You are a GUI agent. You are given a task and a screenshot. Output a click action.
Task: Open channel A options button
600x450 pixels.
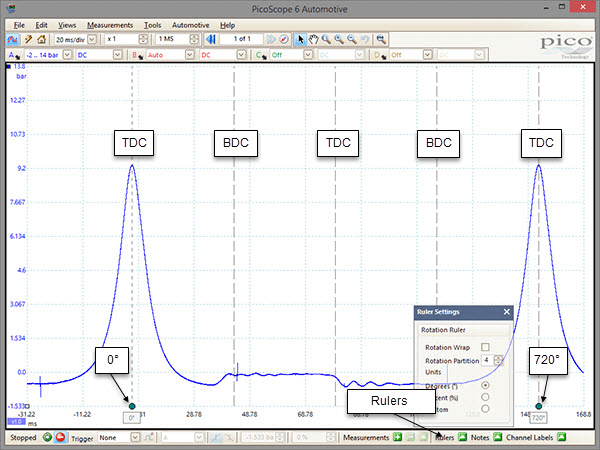[x=14, y=55]
